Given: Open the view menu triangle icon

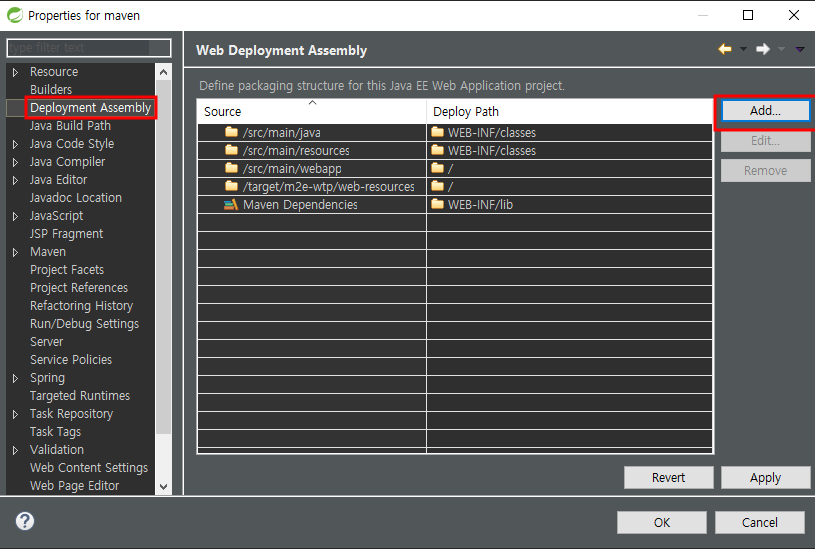Looking at the screenshot, I should pyautogui.click(x=800, y=49).
